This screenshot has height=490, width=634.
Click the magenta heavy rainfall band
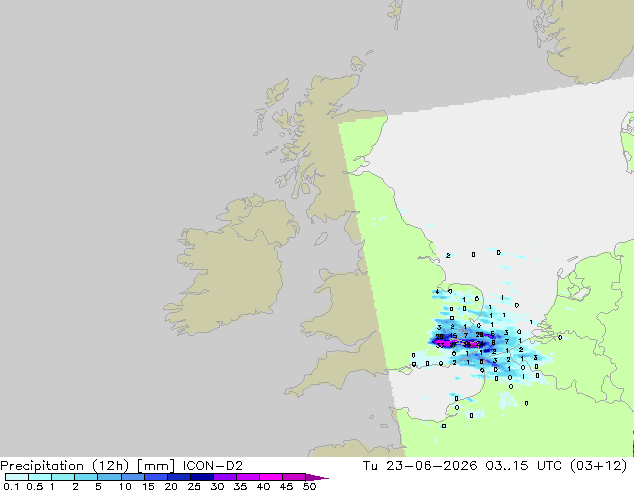click(x=457, y=344)
